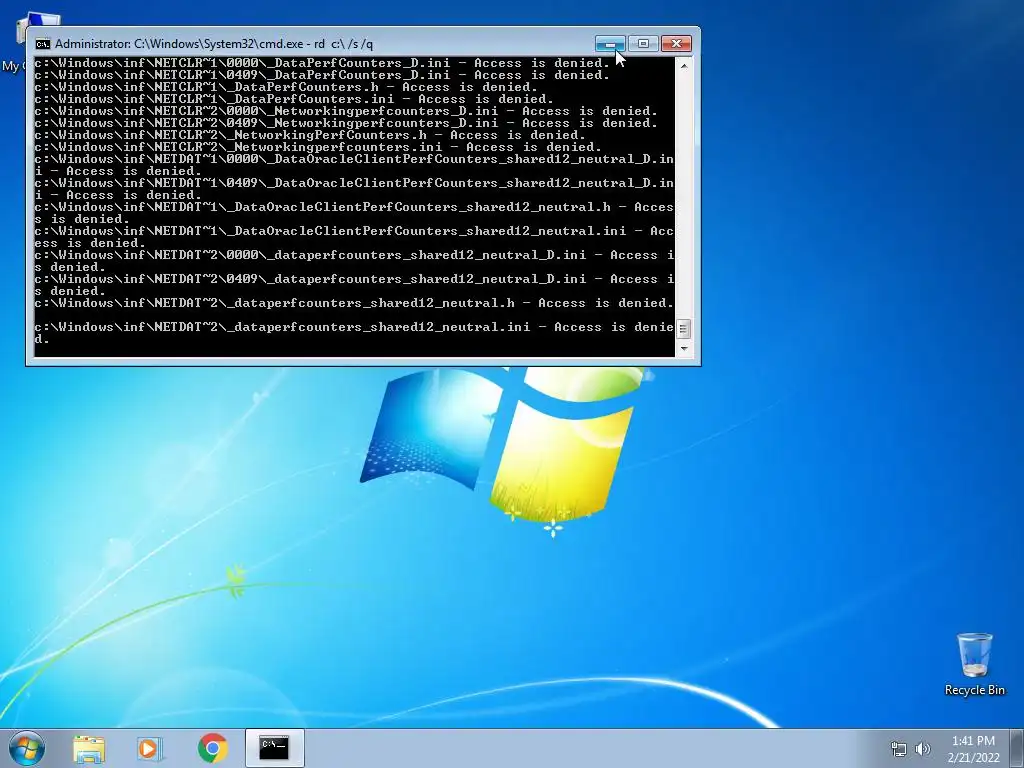
Task: Launch Windows Media Player from taskbar
Action: pyautogui.click(x=150, y=748)
